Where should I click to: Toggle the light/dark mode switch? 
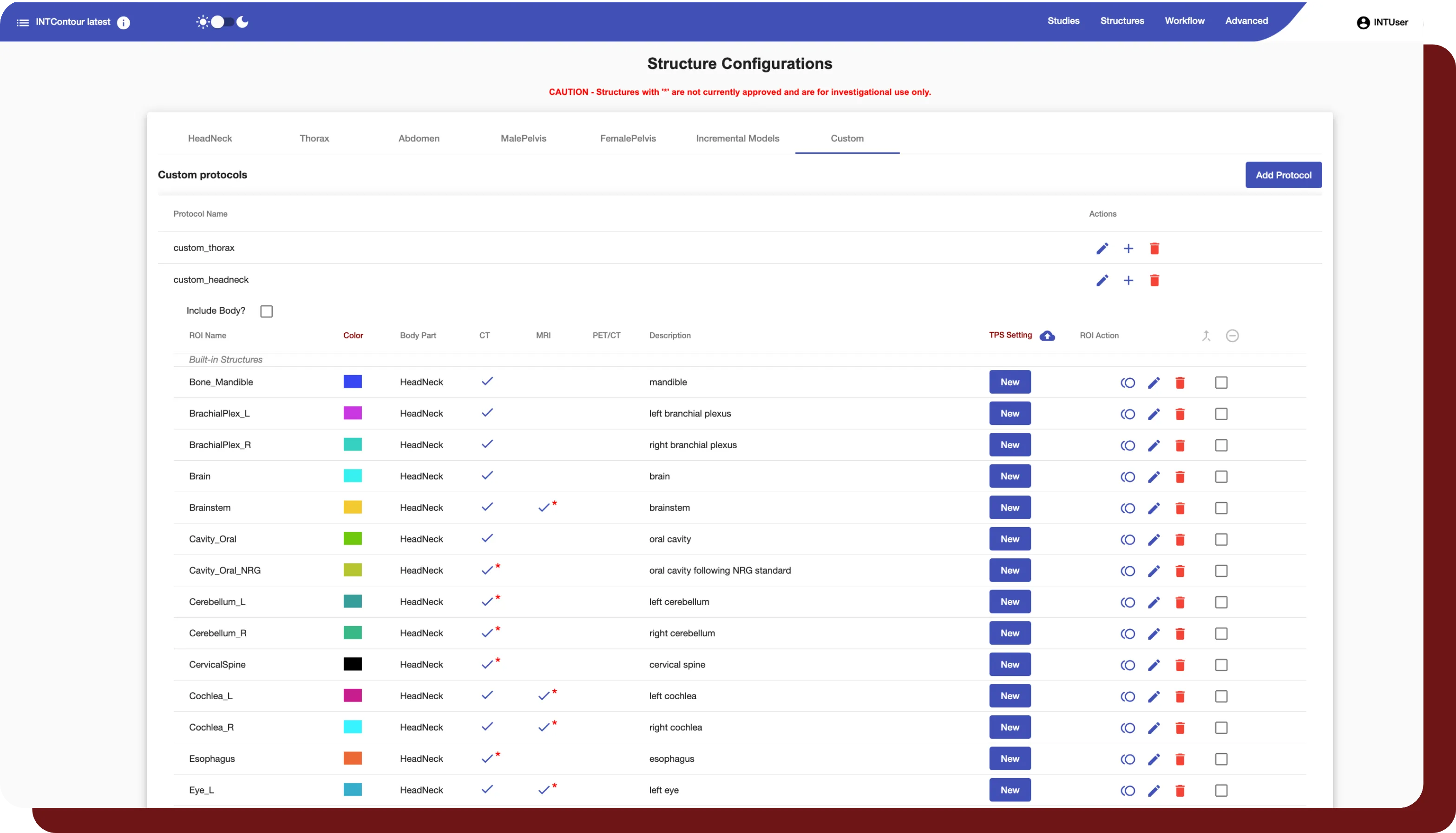223,22
